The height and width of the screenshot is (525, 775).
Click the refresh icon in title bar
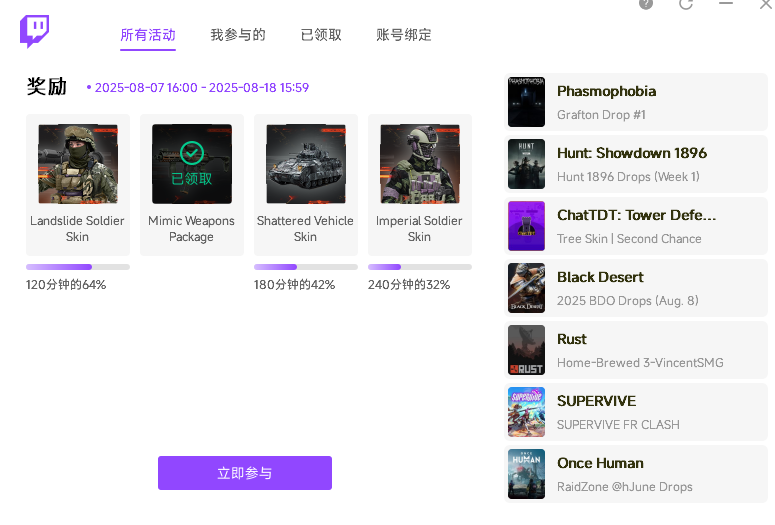click(x=686, y=4)
